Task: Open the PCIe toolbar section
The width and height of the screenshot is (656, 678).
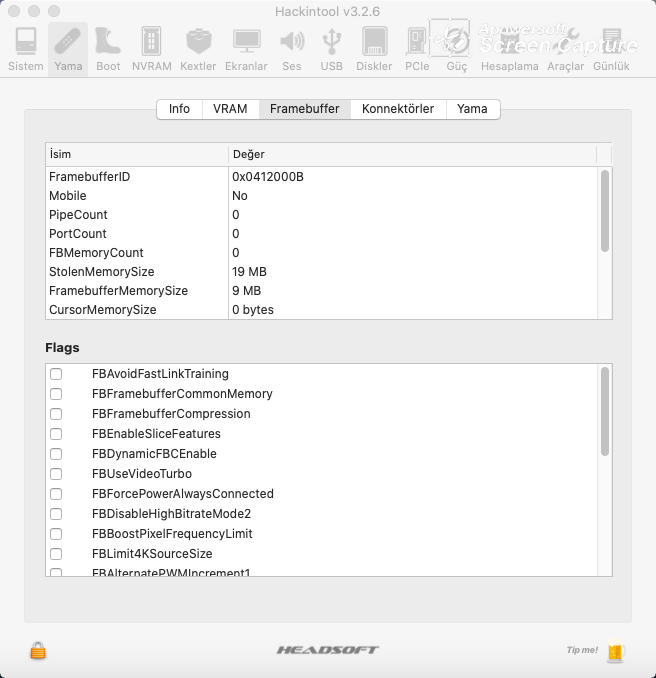Action: click(x=417, y=49)
